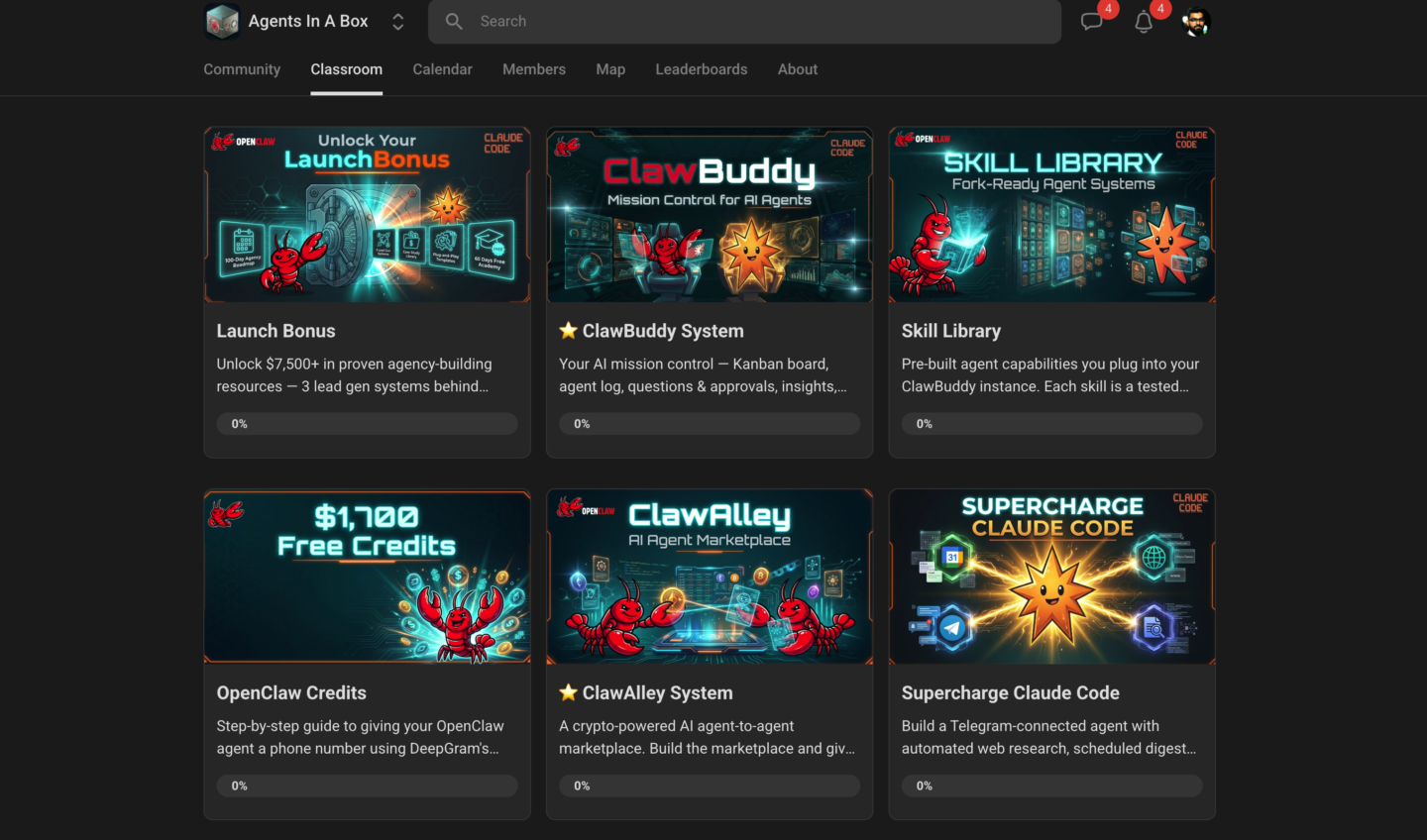
Task: Click the Launch Bonus 0% progress bar
Action: pos(367,424)
